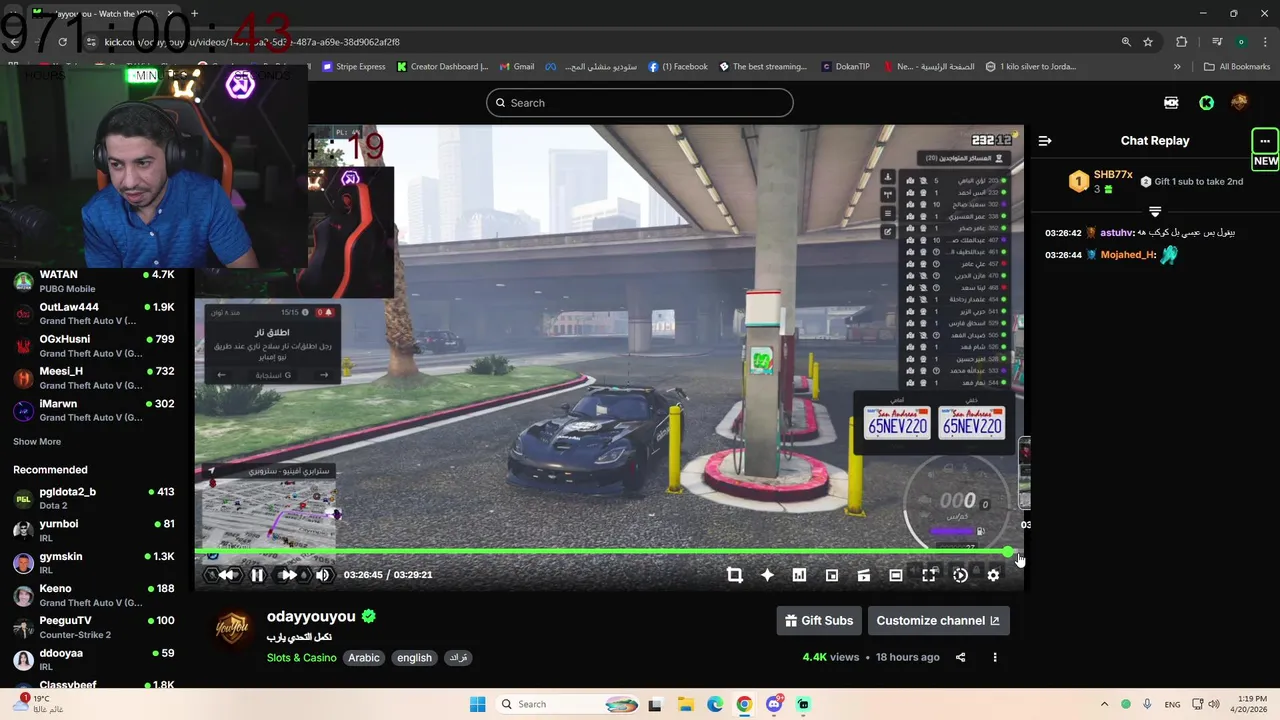
Task: Open the three-dot menu beside share
Action: pos(994,657)
